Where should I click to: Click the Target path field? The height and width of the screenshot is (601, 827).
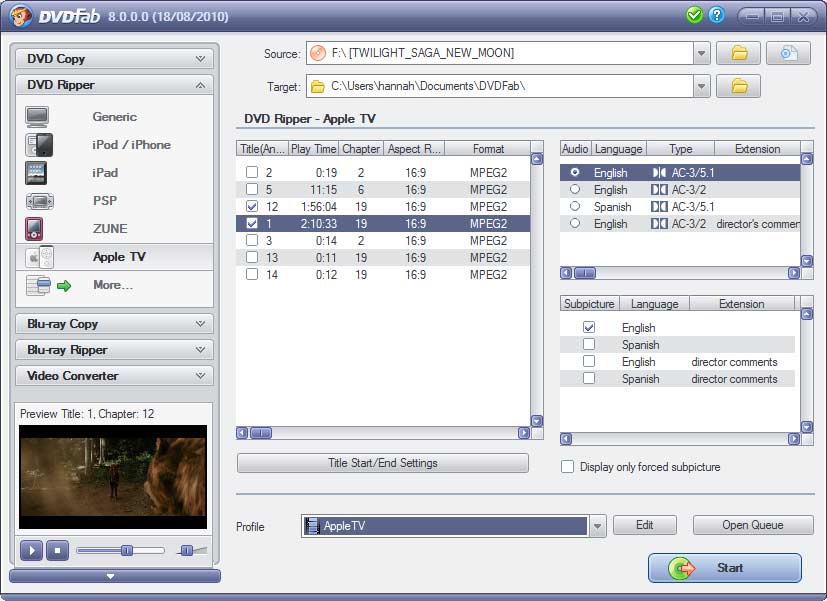point(500,86)
